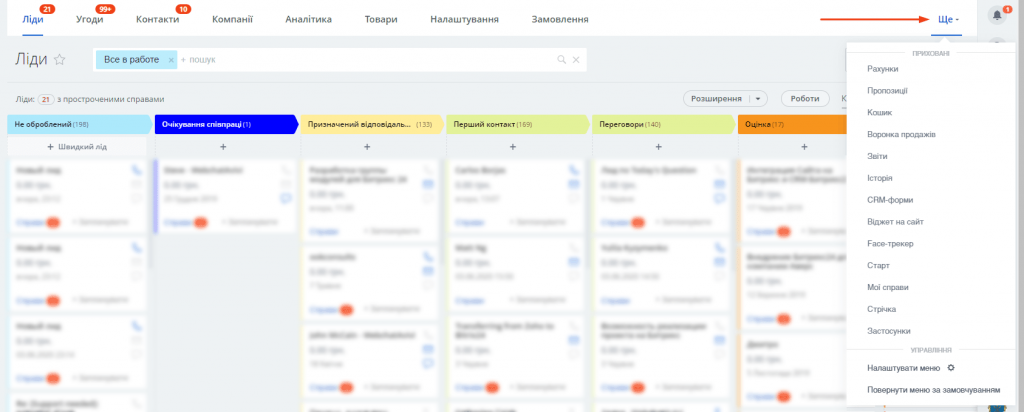1024x412 pixels.
Task: Add lead in 'Оцінка' column plus
Action: 804,147
